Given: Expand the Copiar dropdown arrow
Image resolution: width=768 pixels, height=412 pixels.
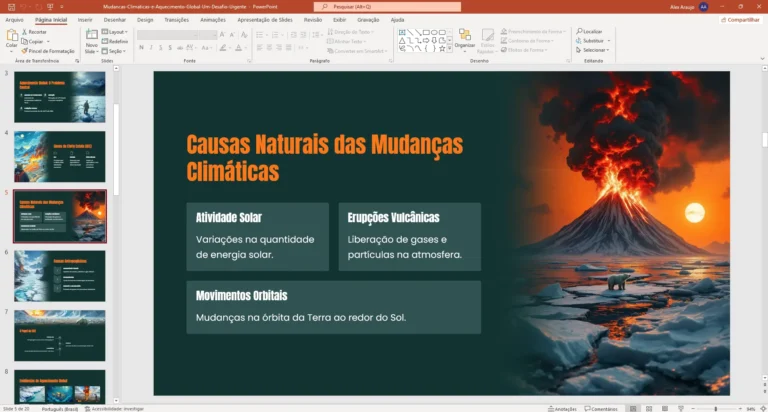Looking at the screenshot, I should 48,42.
